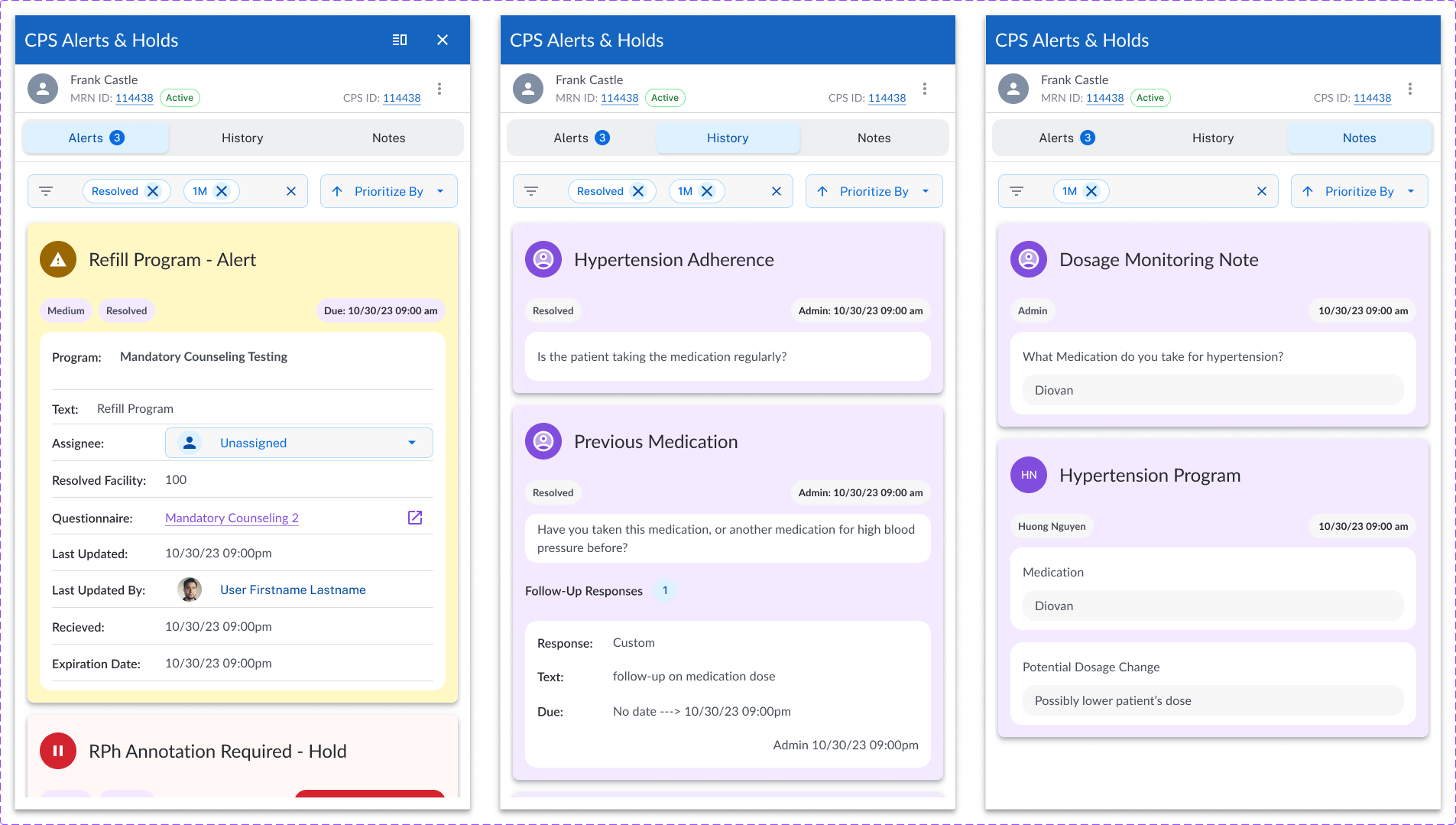1456x825 pixels.
Task: Click the yellow warning icon on Refill Program alert
Action: 58,260
